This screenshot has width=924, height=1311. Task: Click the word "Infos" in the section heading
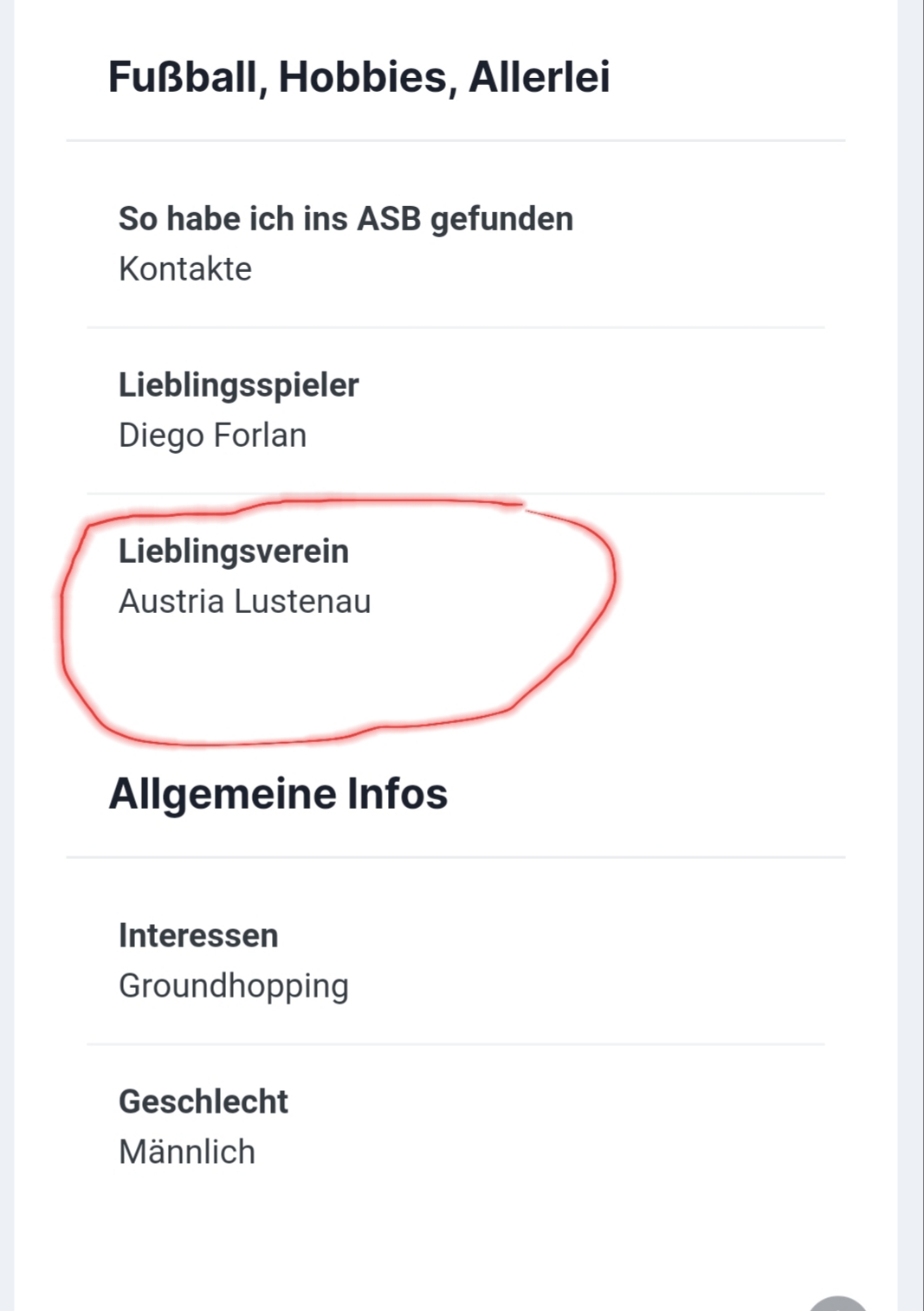397,793
